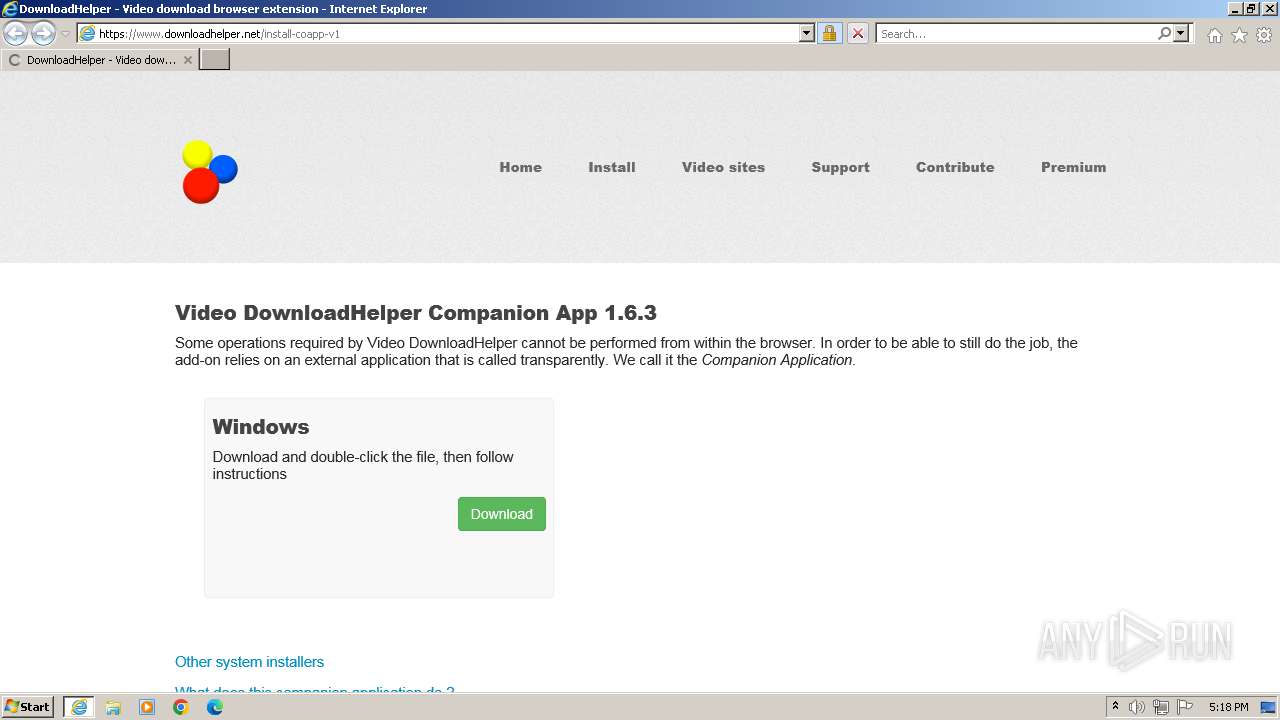1280x720 pixels.
Task: Open the recent pages dropdown arrow
Action: pyautogui.click(x=65, y=34)
